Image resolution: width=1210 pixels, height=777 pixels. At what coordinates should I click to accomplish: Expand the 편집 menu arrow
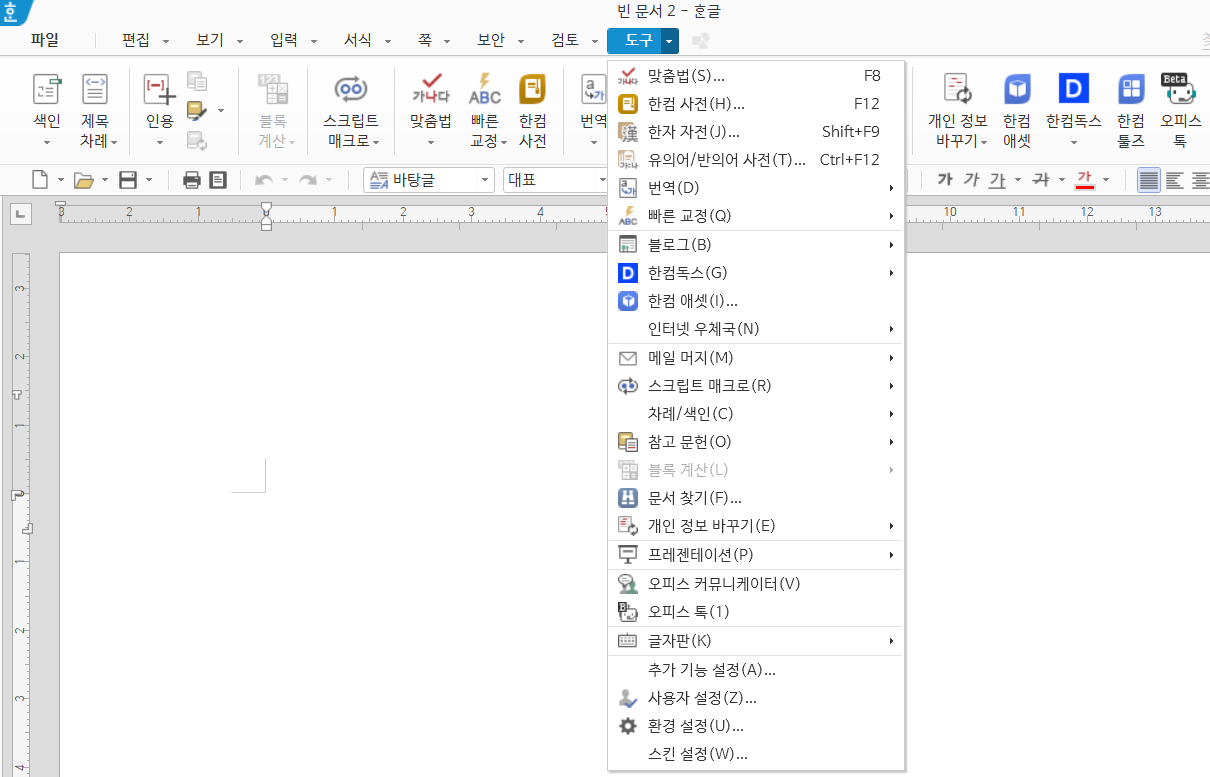[x=166, y=41]
